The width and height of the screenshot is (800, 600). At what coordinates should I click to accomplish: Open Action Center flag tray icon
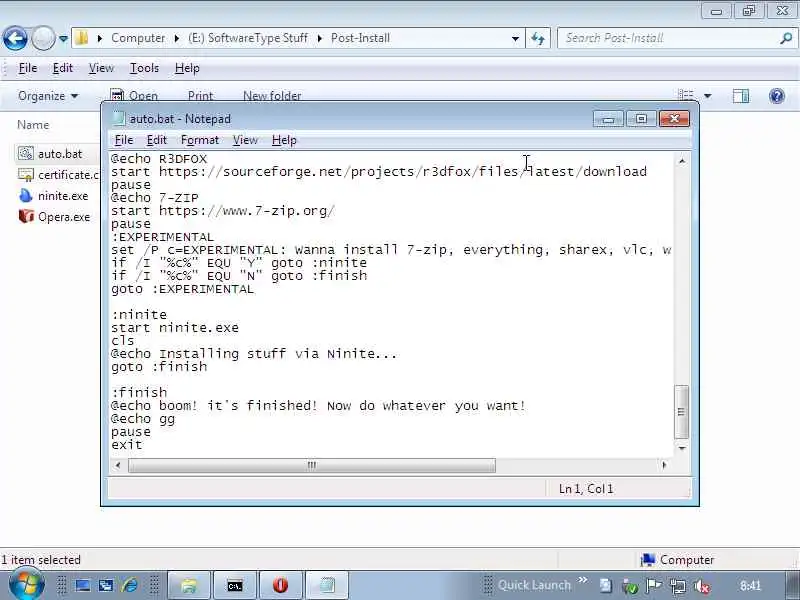click(x=654, y=586)
